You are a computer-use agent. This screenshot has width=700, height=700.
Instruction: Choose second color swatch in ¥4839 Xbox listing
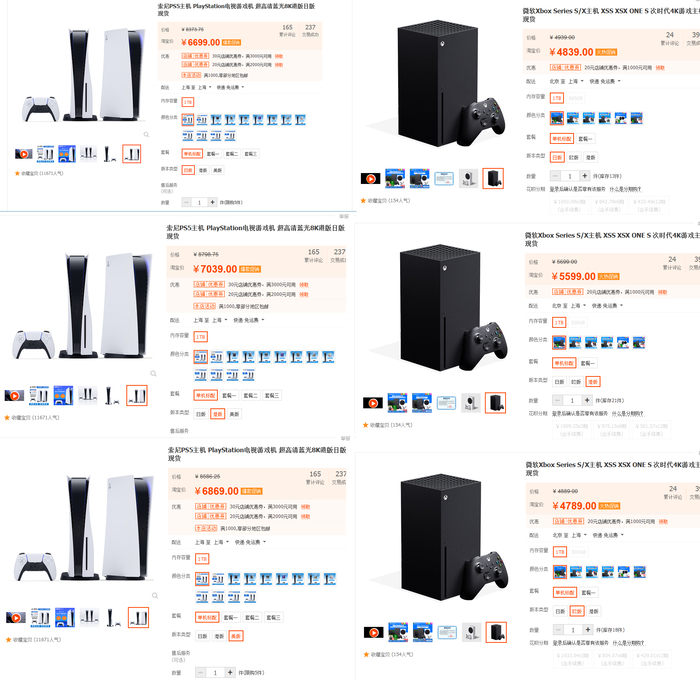click(573, 118)
